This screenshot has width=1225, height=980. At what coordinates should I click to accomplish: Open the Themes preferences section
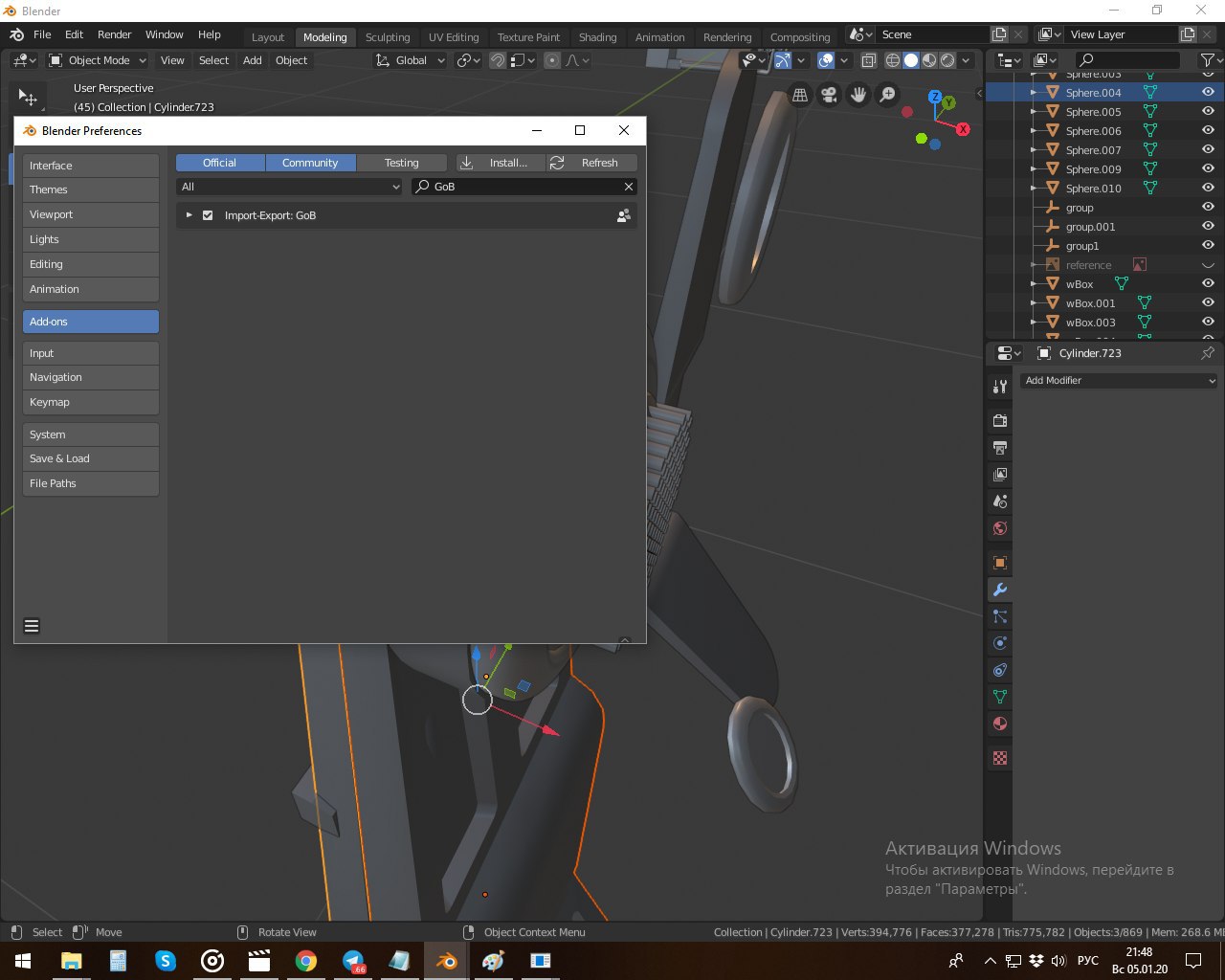click(91, 189)
